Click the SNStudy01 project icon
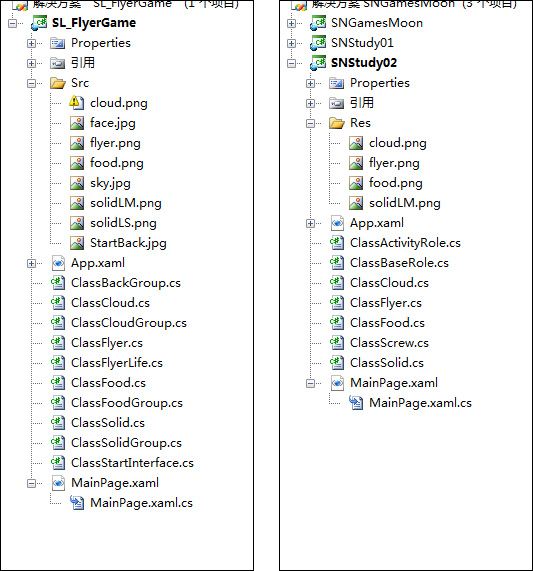The image size is (533, 571). coord(318,43)
